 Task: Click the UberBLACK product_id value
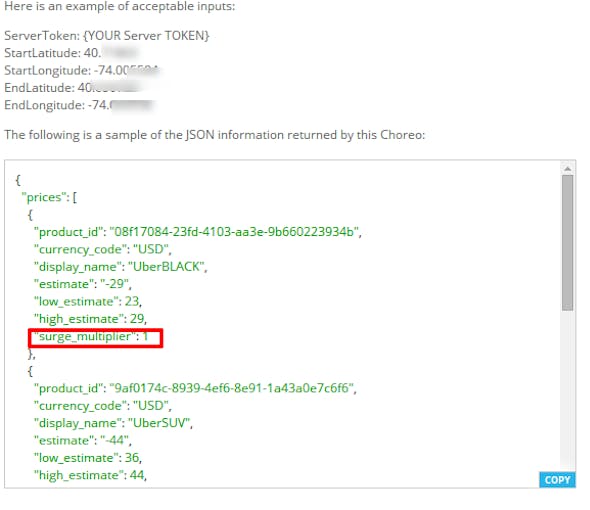(235, 231)
